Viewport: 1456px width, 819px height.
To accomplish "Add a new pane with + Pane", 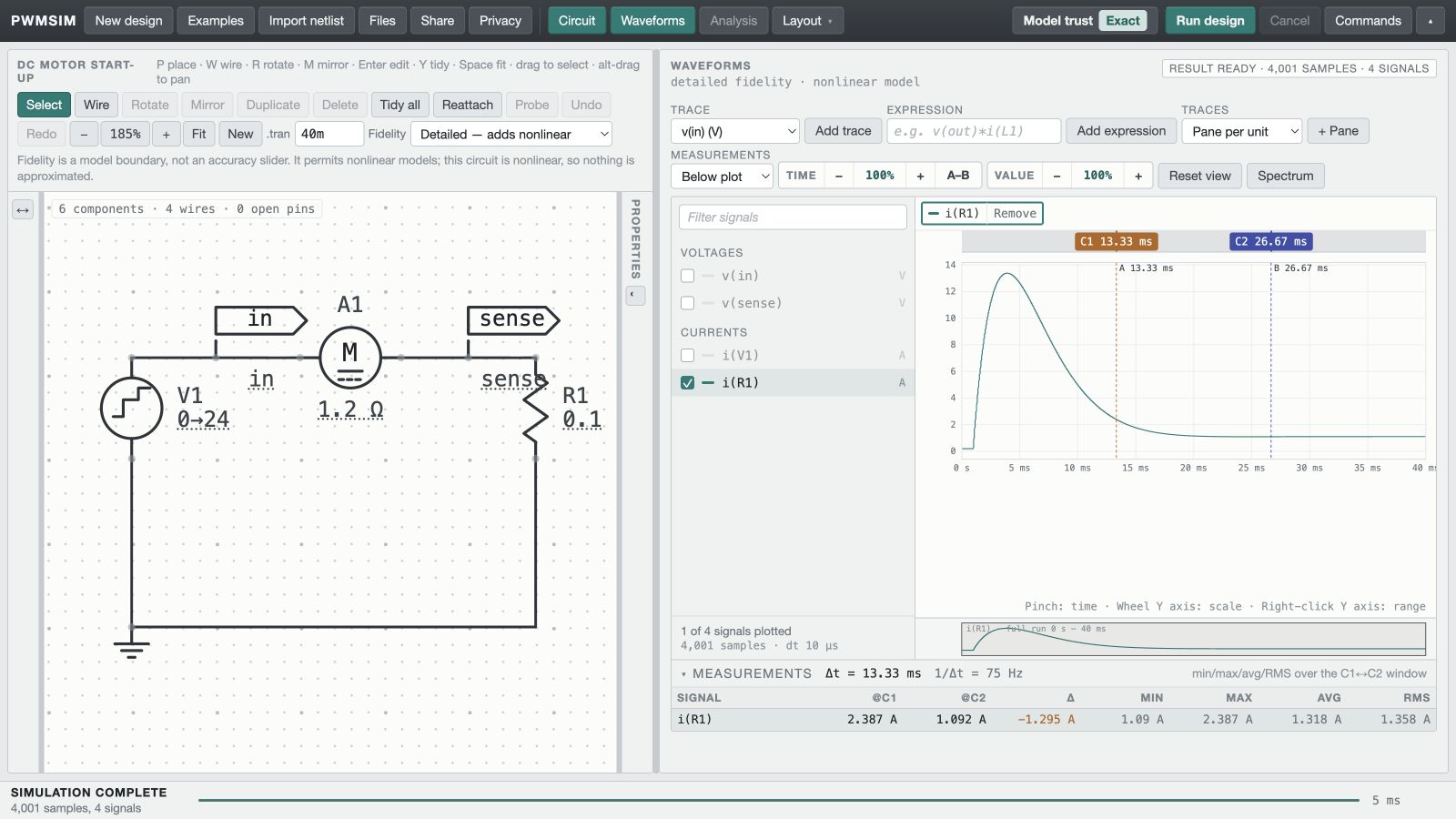I will coord(1338,131).
